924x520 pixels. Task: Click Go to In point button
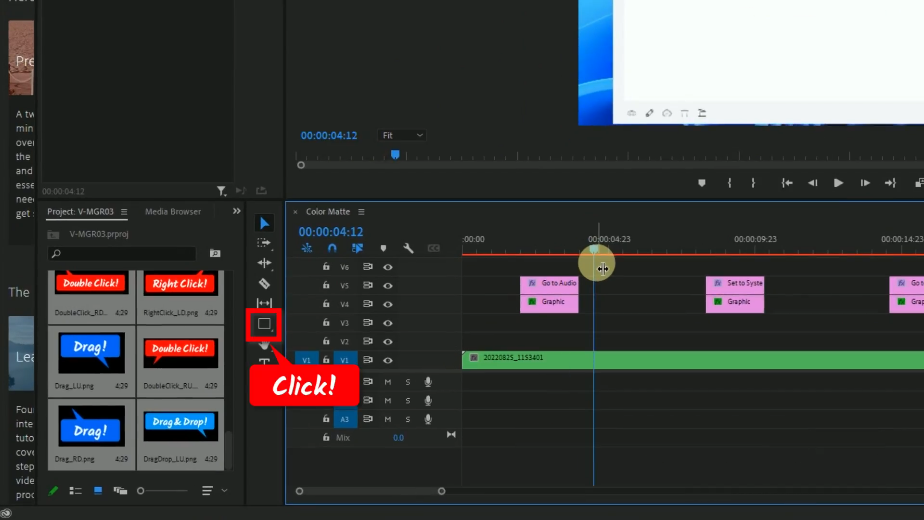[787, 183]
